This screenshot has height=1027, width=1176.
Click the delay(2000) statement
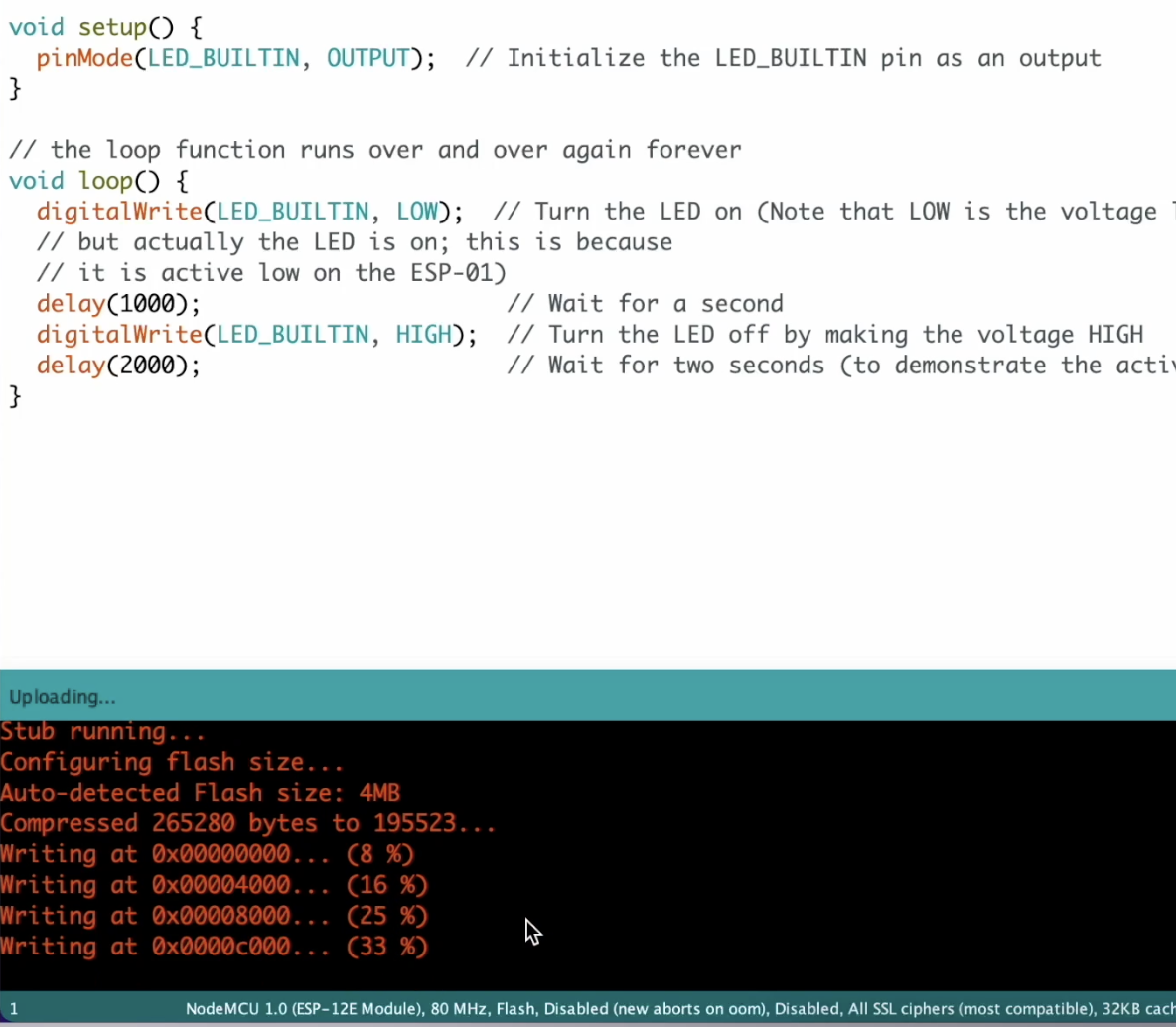pos(118,366)
